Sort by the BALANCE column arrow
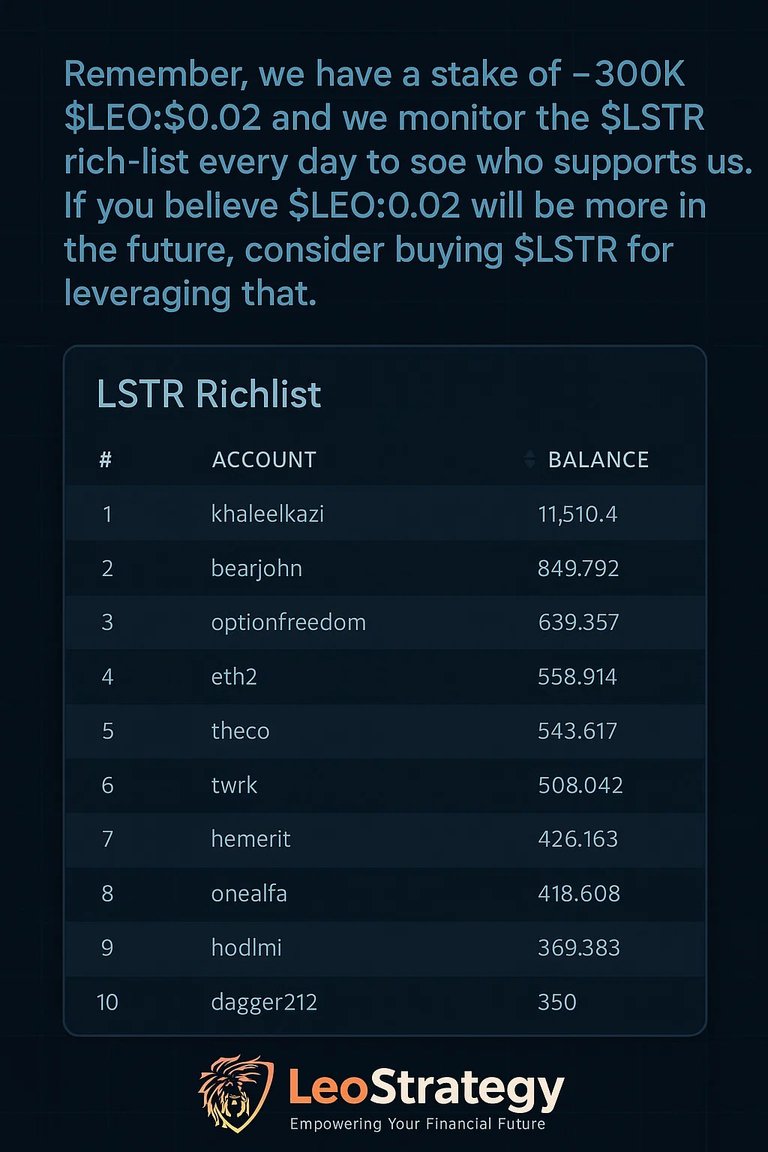This screenshot has width=768, height=1152. point(529,460)
